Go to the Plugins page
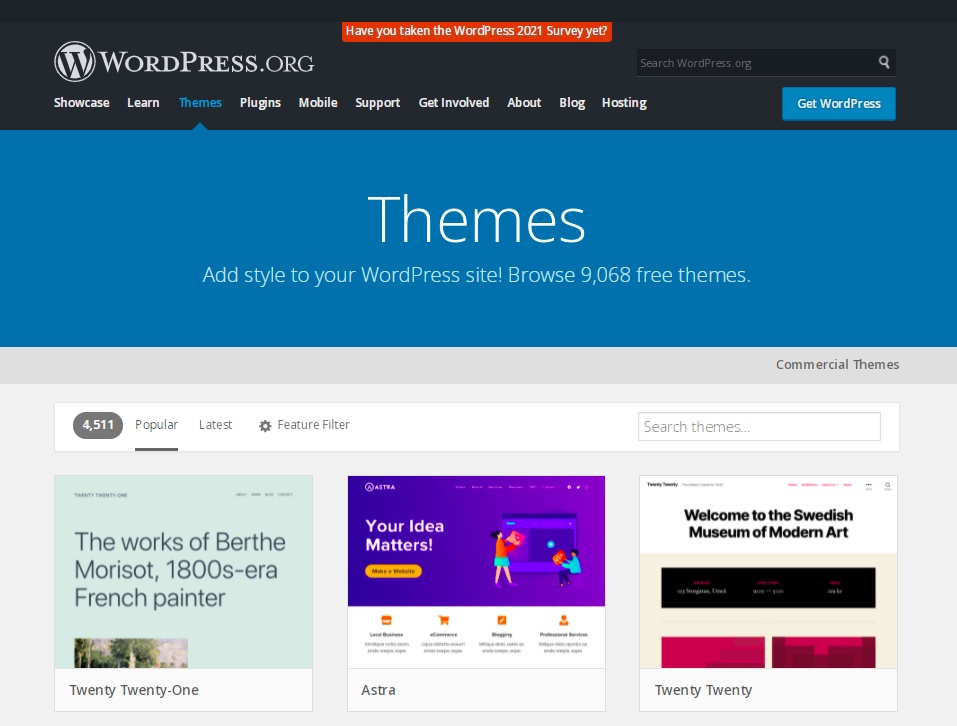The height and width of the screenshot is (726, 957). [x=260, y=103]
